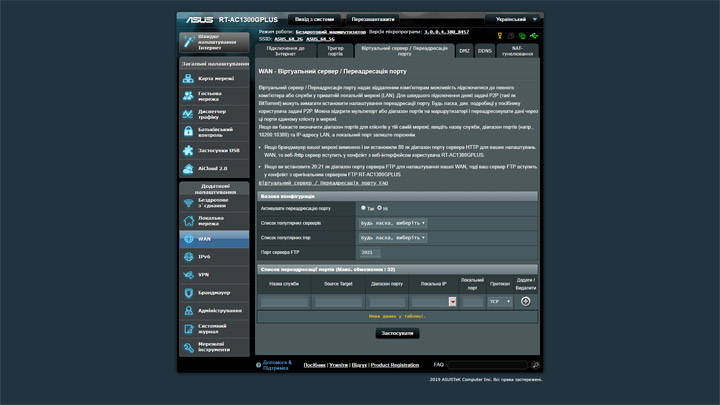720x405 pixels.
Task: Open the Product Registration footer link
Action: click(395, 365)
